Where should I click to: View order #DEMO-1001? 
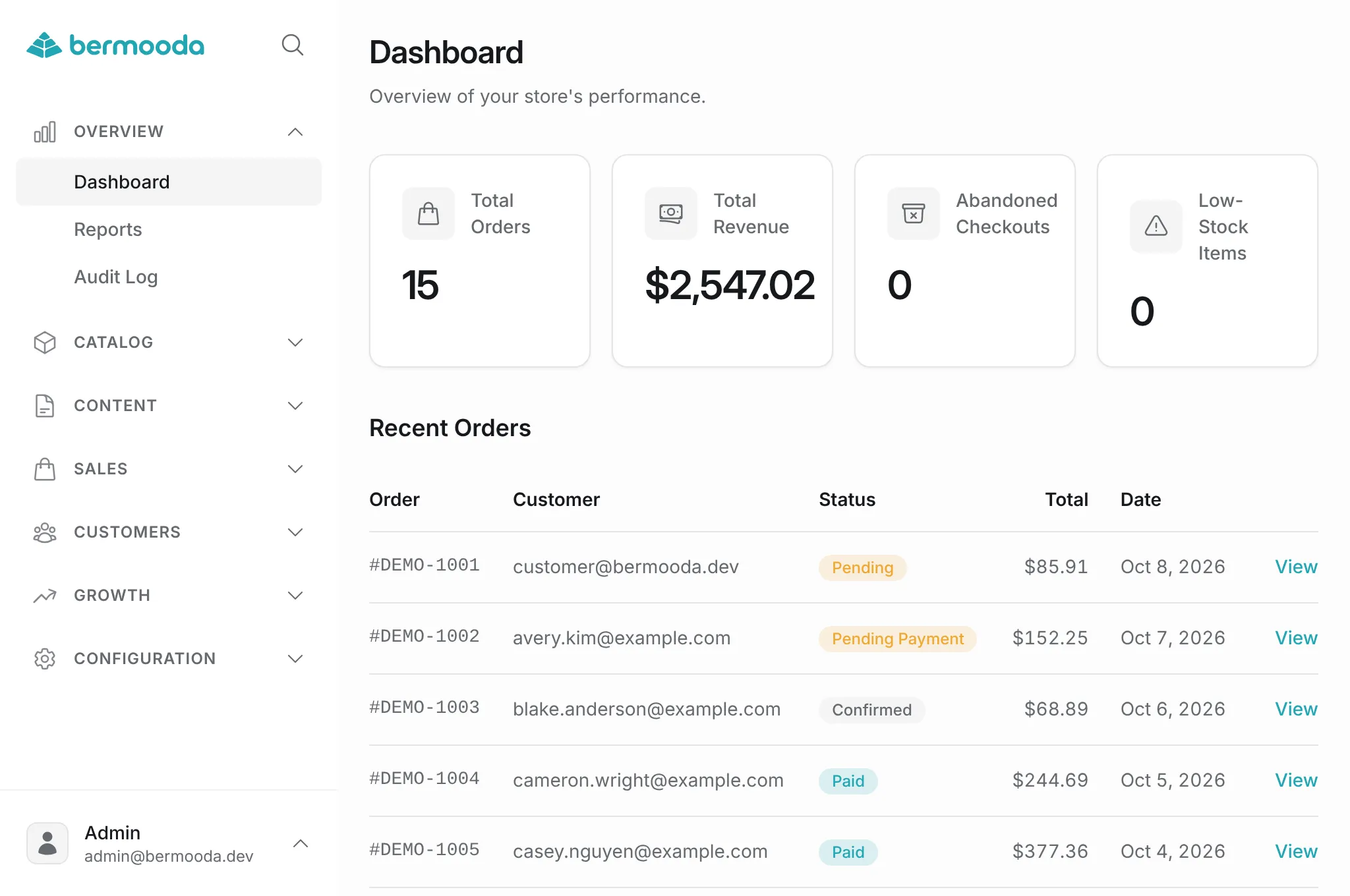(1296, 567)
